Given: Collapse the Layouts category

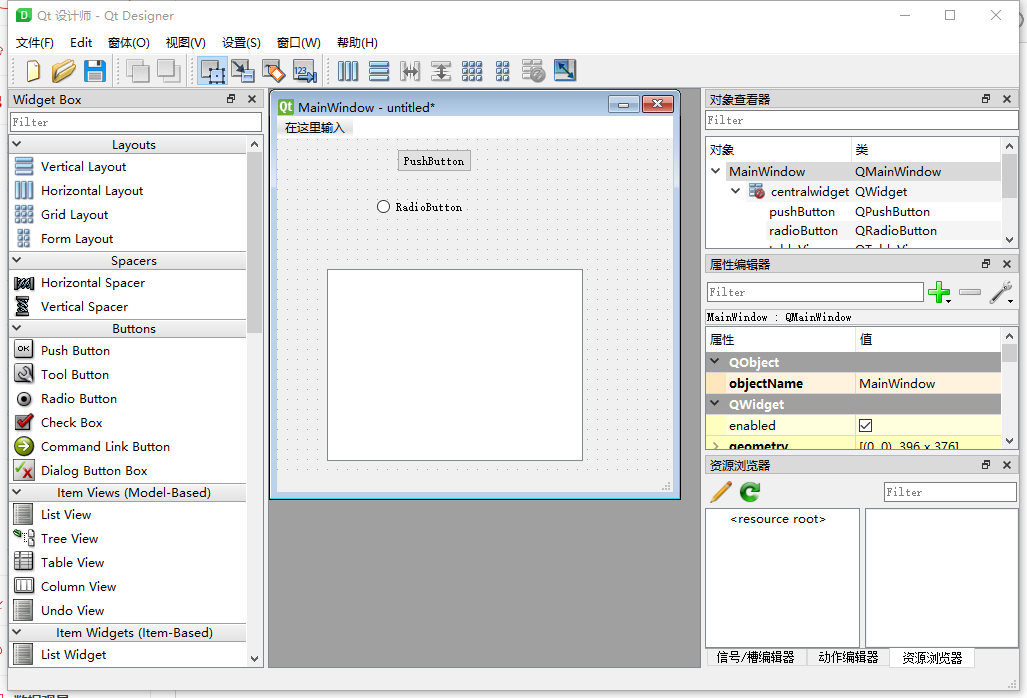Looking at the screenshot, I should [x=17, y=144].
